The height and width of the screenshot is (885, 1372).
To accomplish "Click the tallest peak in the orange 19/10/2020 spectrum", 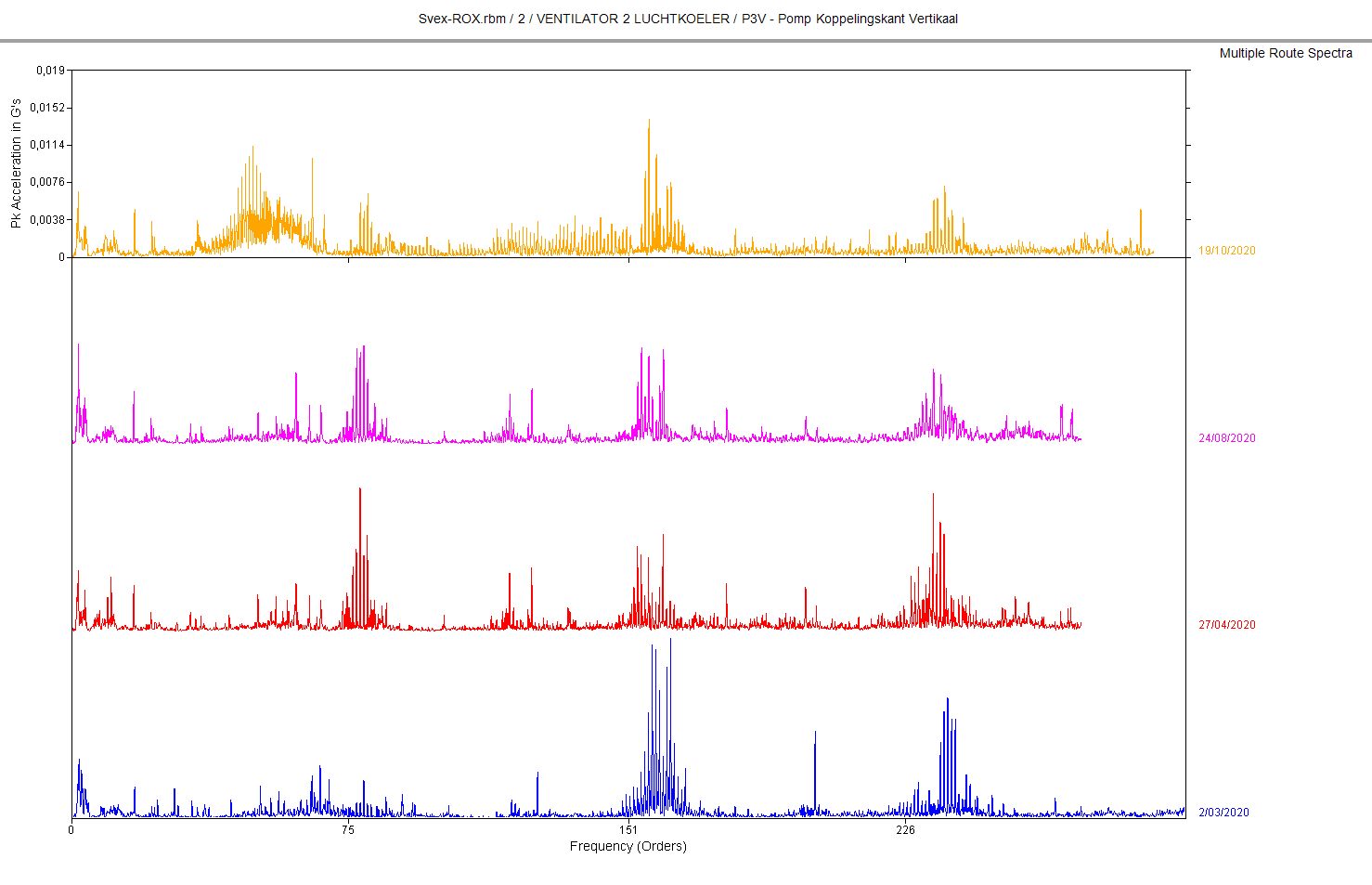I will coord(649,122).
